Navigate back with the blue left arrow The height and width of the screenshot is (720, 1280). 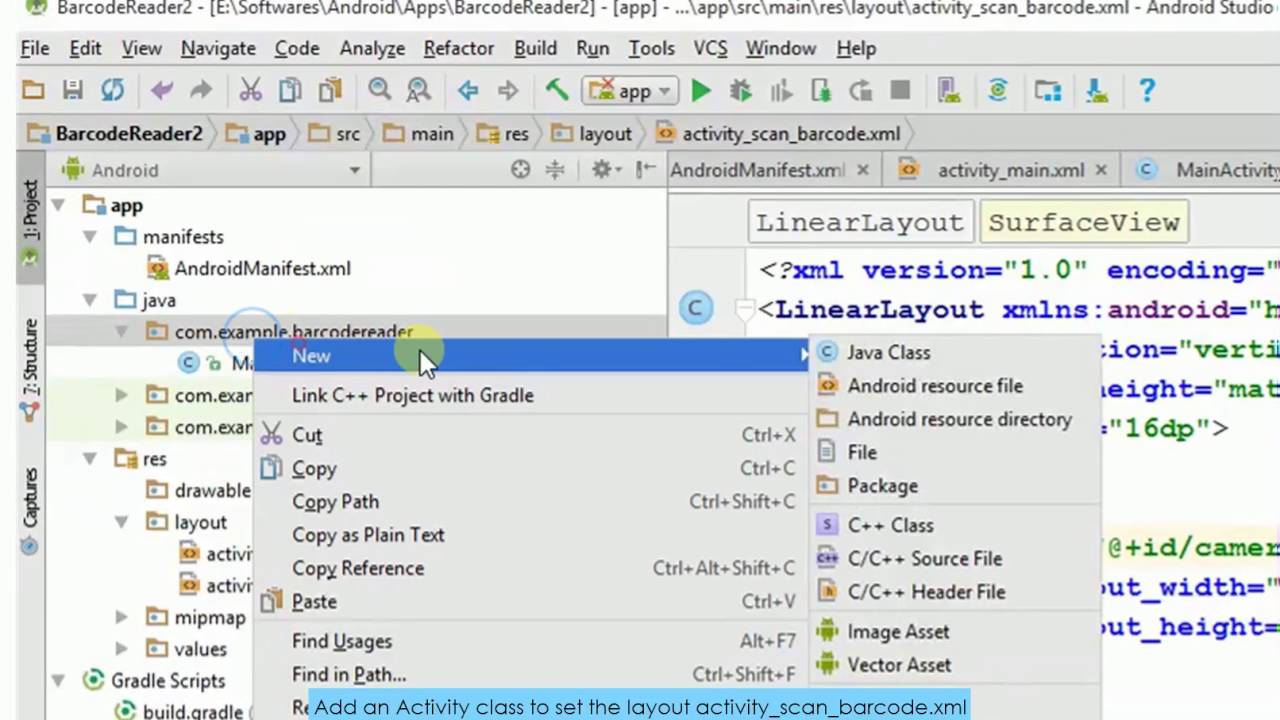point(467,91)
